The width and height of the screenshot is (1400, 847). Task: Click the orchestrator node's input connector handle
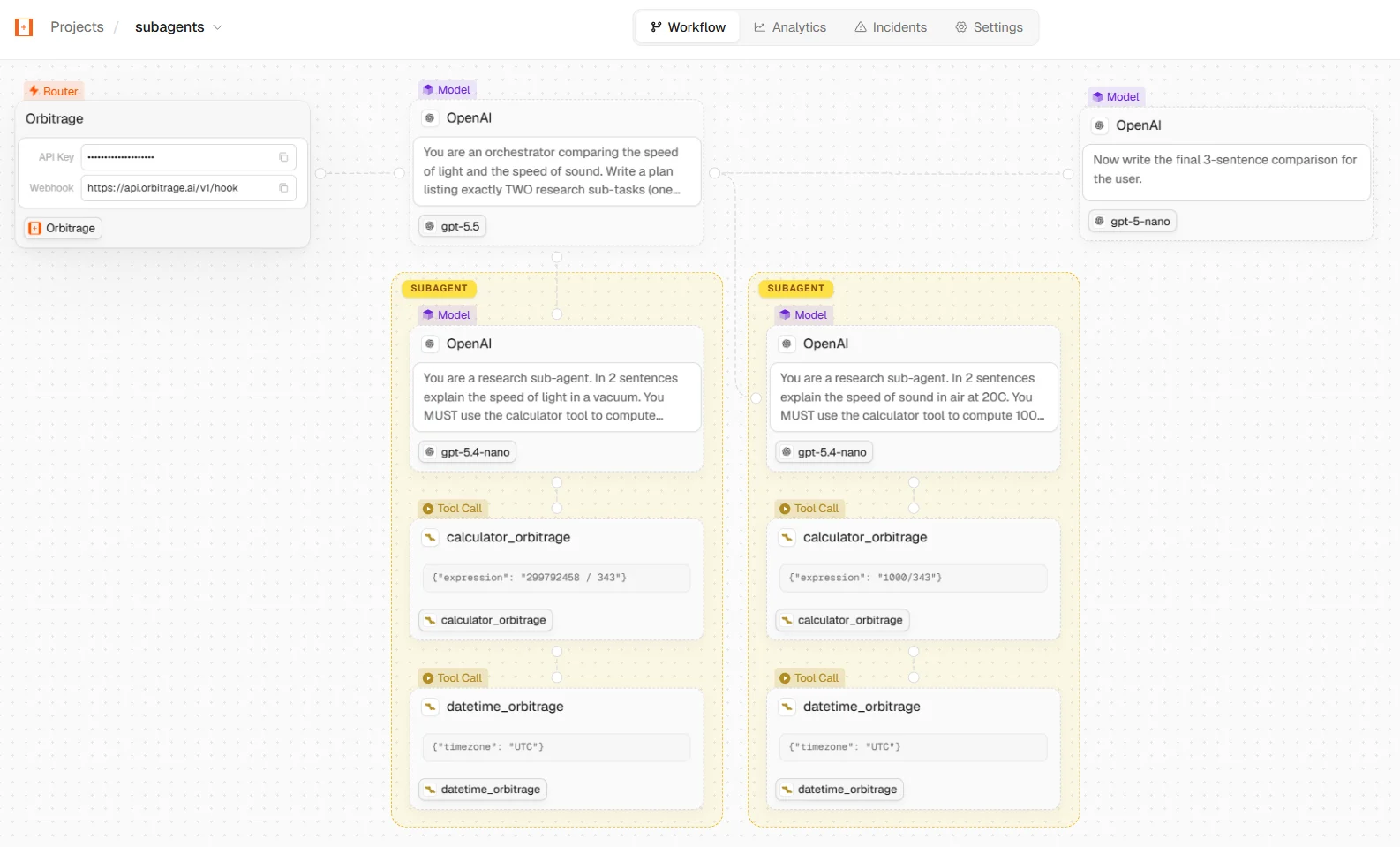[x=399, y=173]
